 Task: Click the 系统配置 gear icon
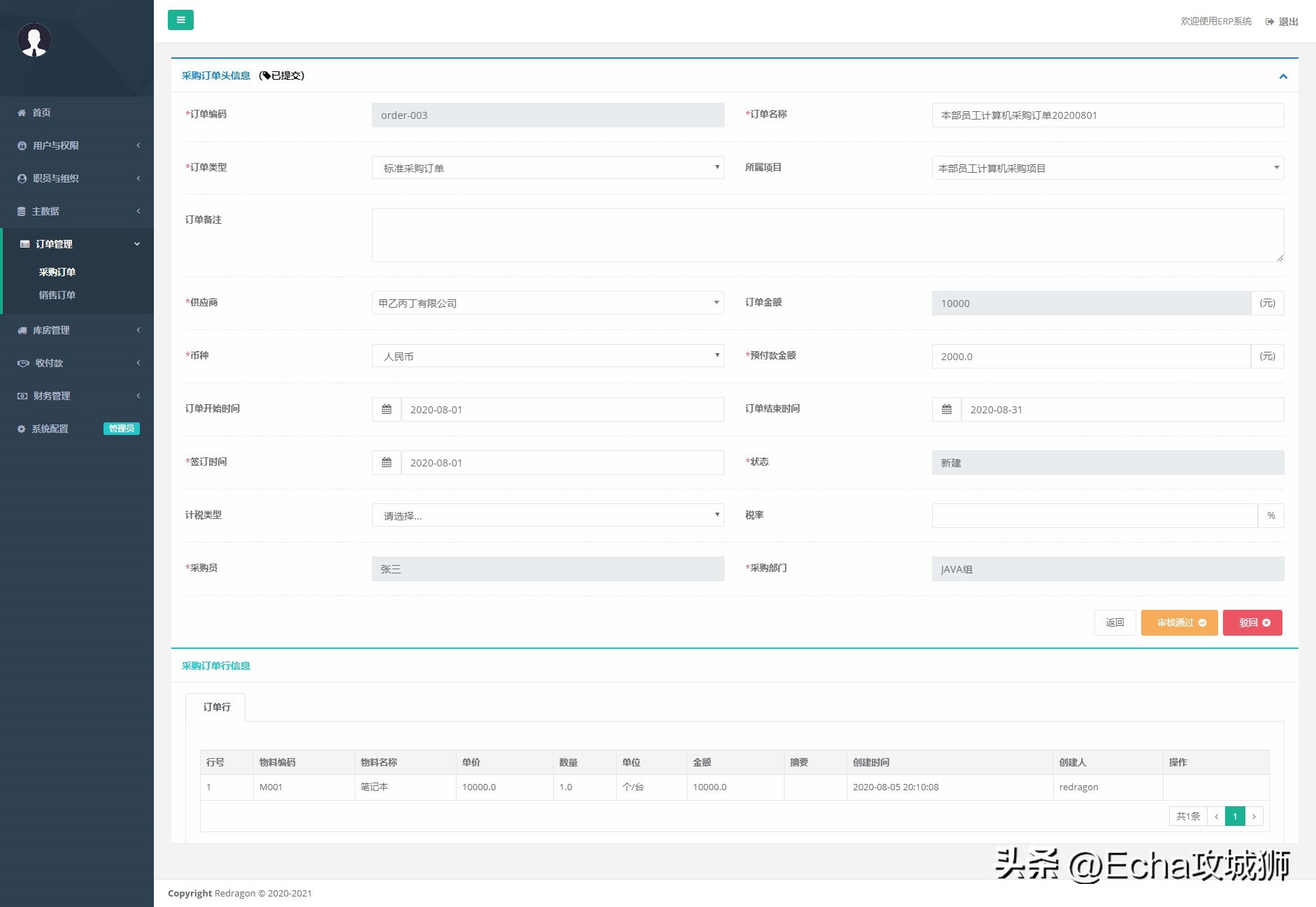pos(22,429)
